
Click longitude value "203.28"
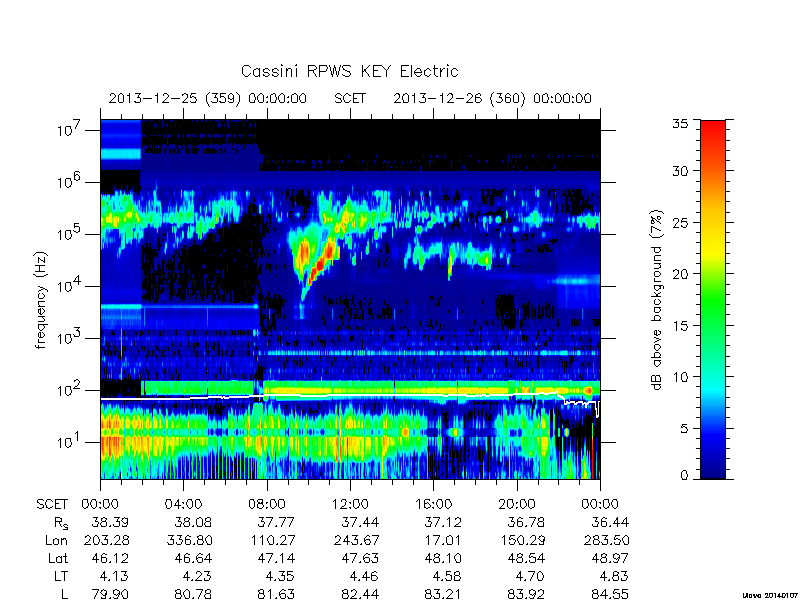[x=106, y=540]
